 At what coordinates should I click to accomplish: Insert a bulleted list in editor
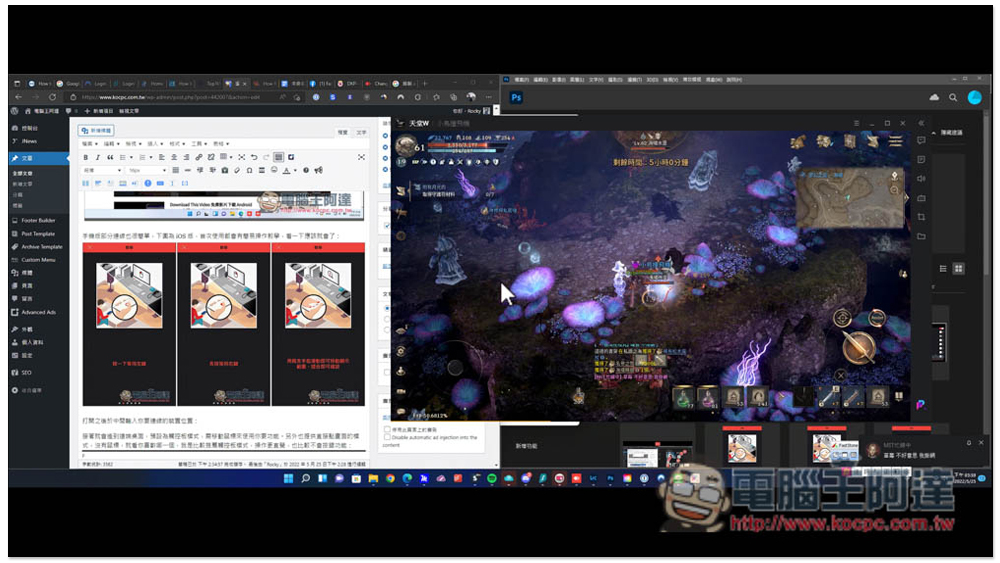pos(122,157)
